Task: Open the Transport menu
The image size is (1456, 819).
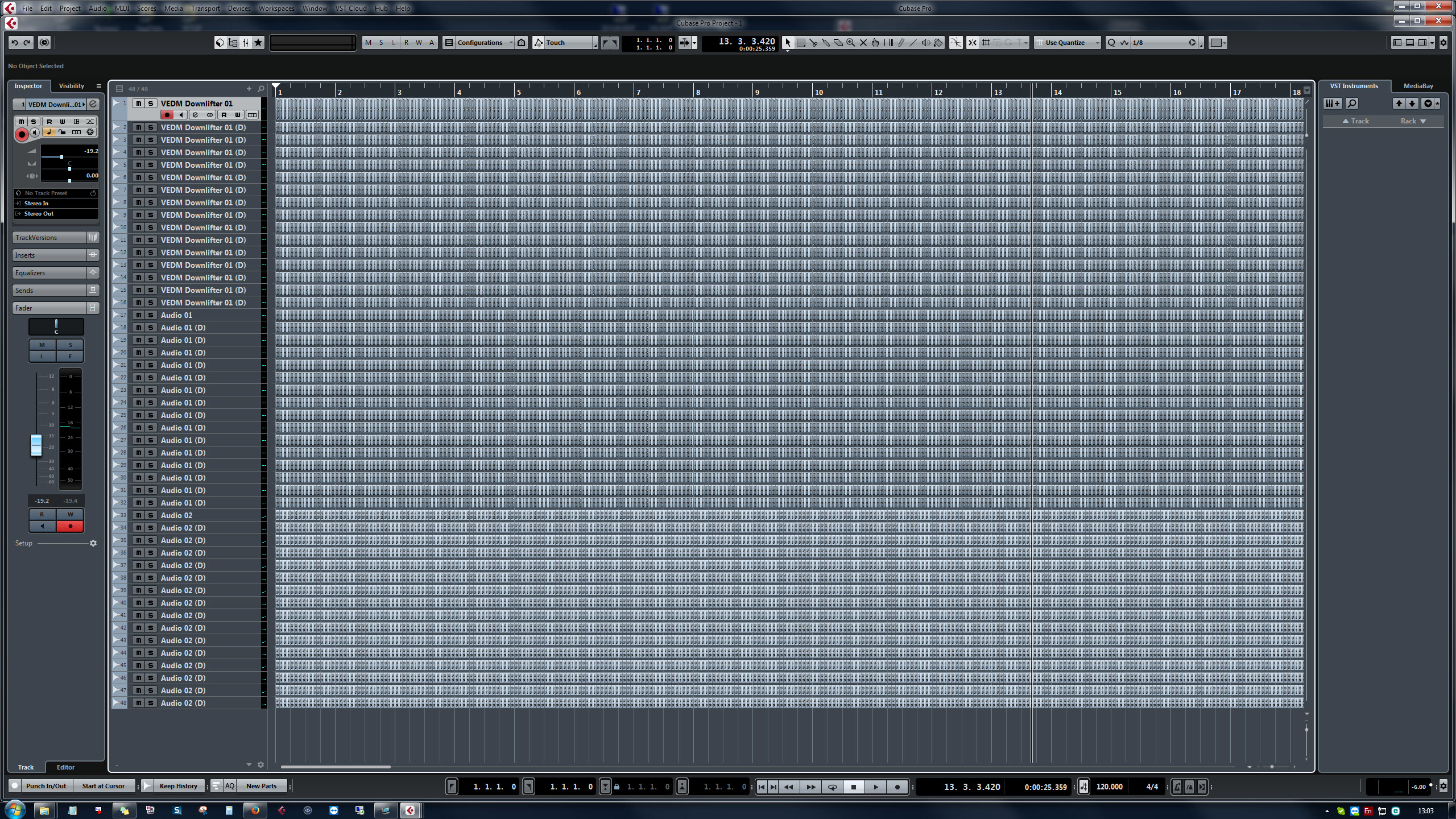Action: pos(205,8)
